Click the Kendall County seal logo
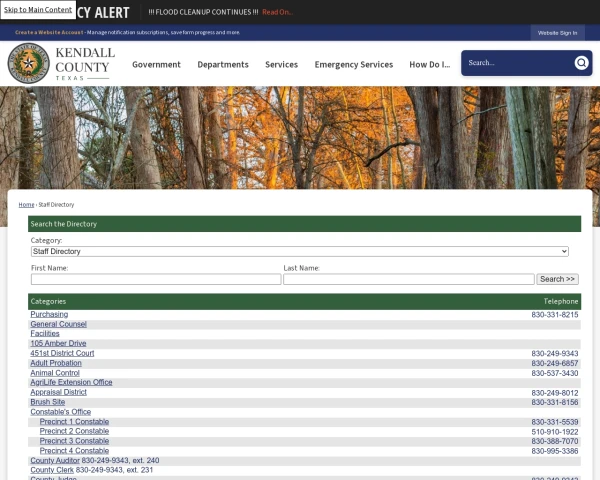This screenshot has height=480, width=600. pos(28,63)
